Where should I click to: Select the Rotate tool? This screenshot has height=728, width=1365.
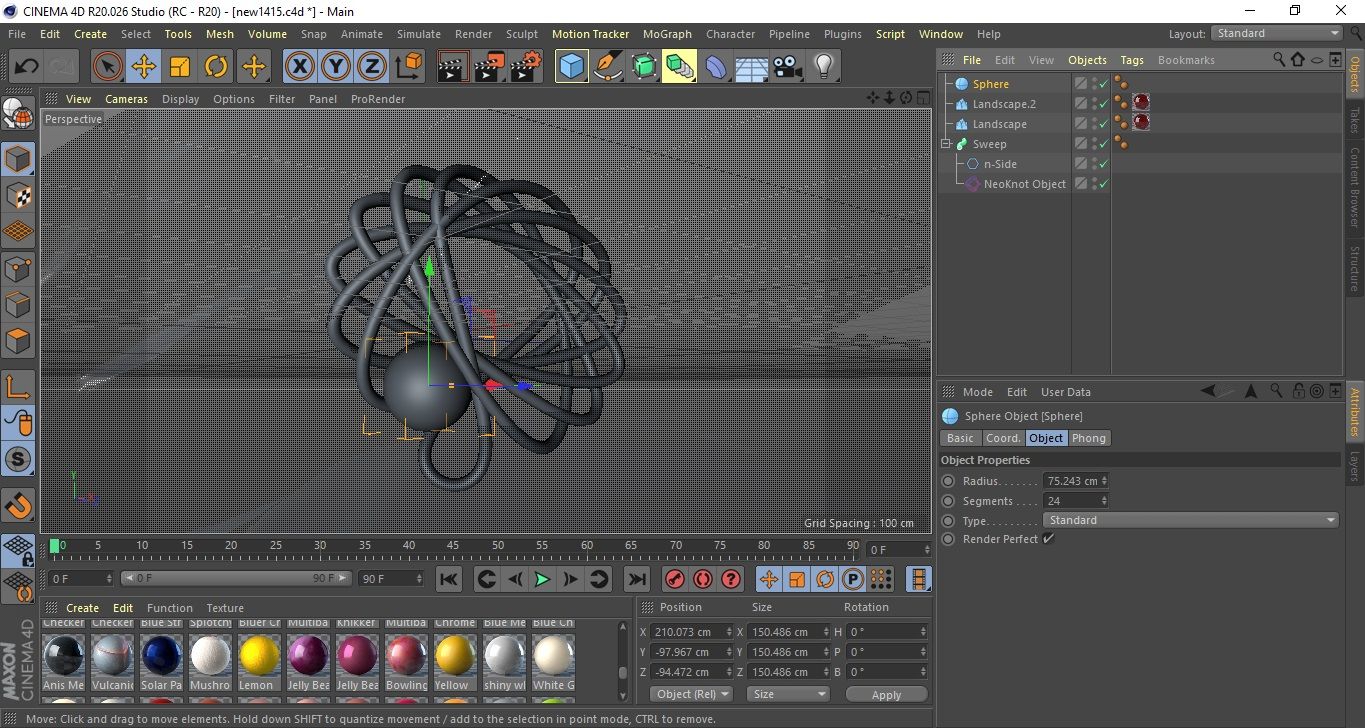[216, 67]
